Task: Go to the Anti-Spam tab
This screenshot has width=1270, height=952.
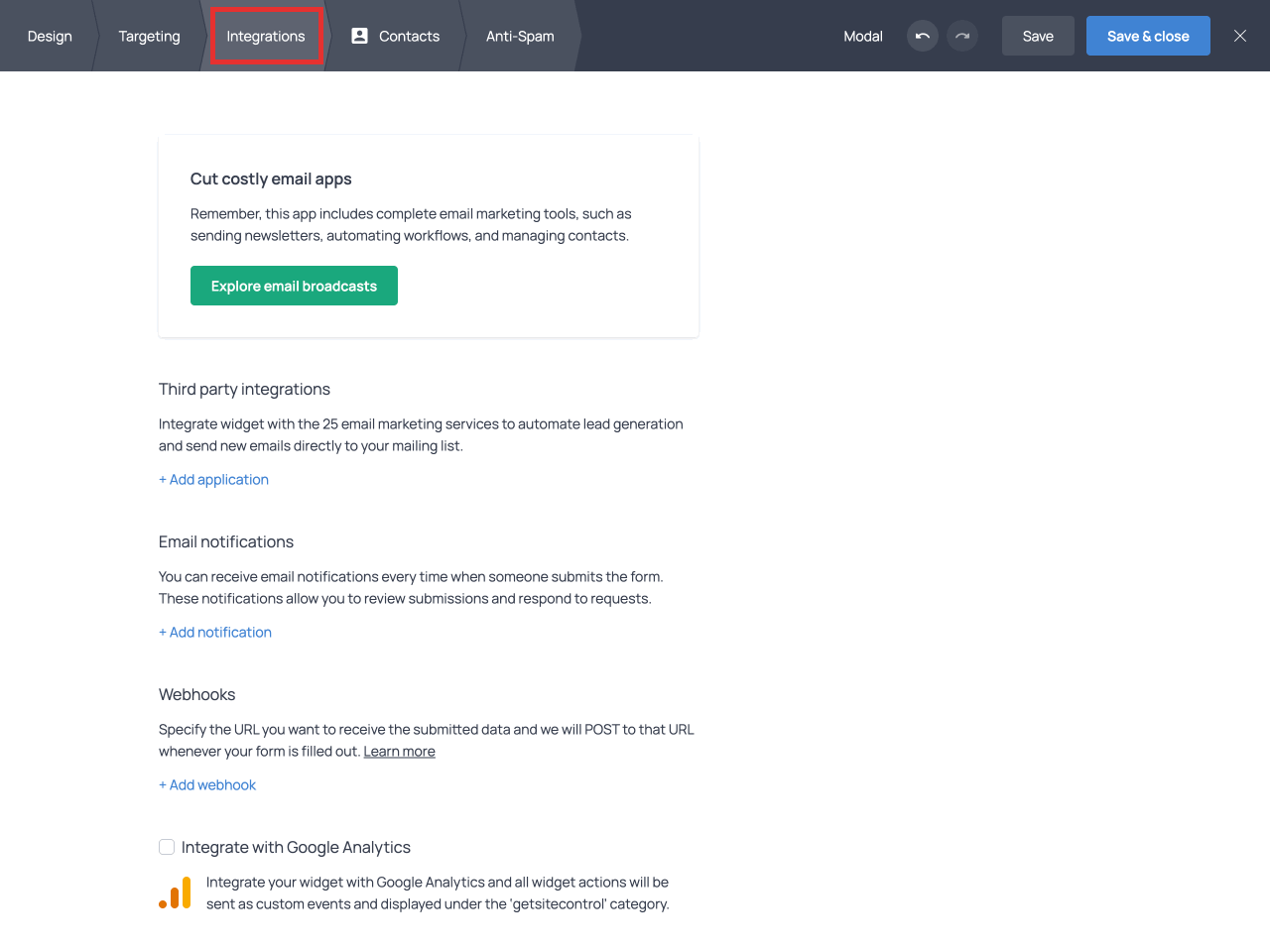Action: [x=520, y=36]
